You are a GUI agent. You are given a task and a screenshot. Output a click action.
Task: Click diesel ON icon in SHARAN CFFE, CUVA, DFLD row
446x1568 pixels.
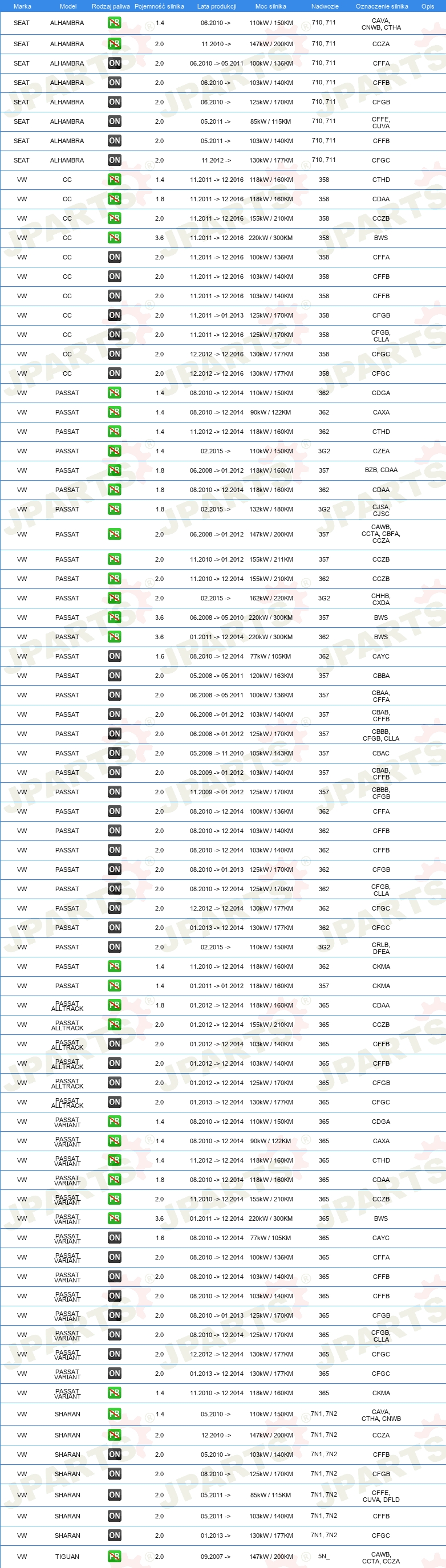coord(115,1494)
